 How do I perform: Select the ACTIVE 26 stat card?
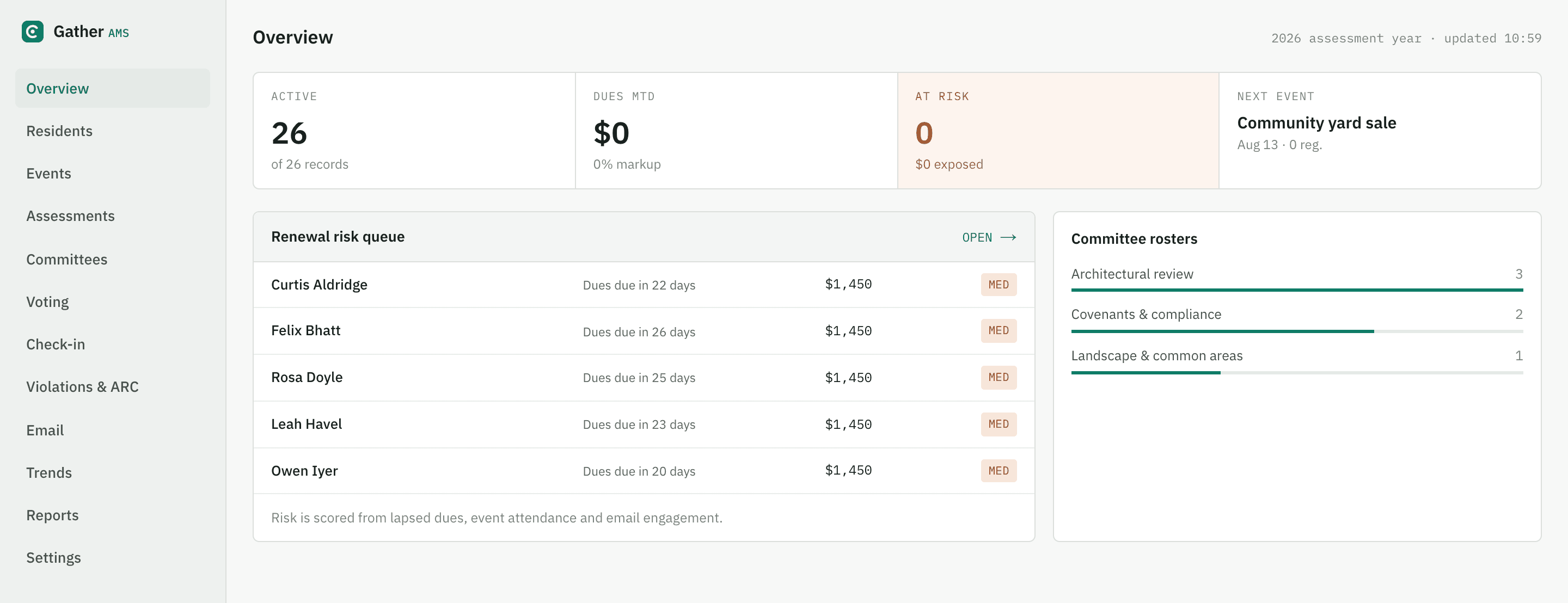414,131
